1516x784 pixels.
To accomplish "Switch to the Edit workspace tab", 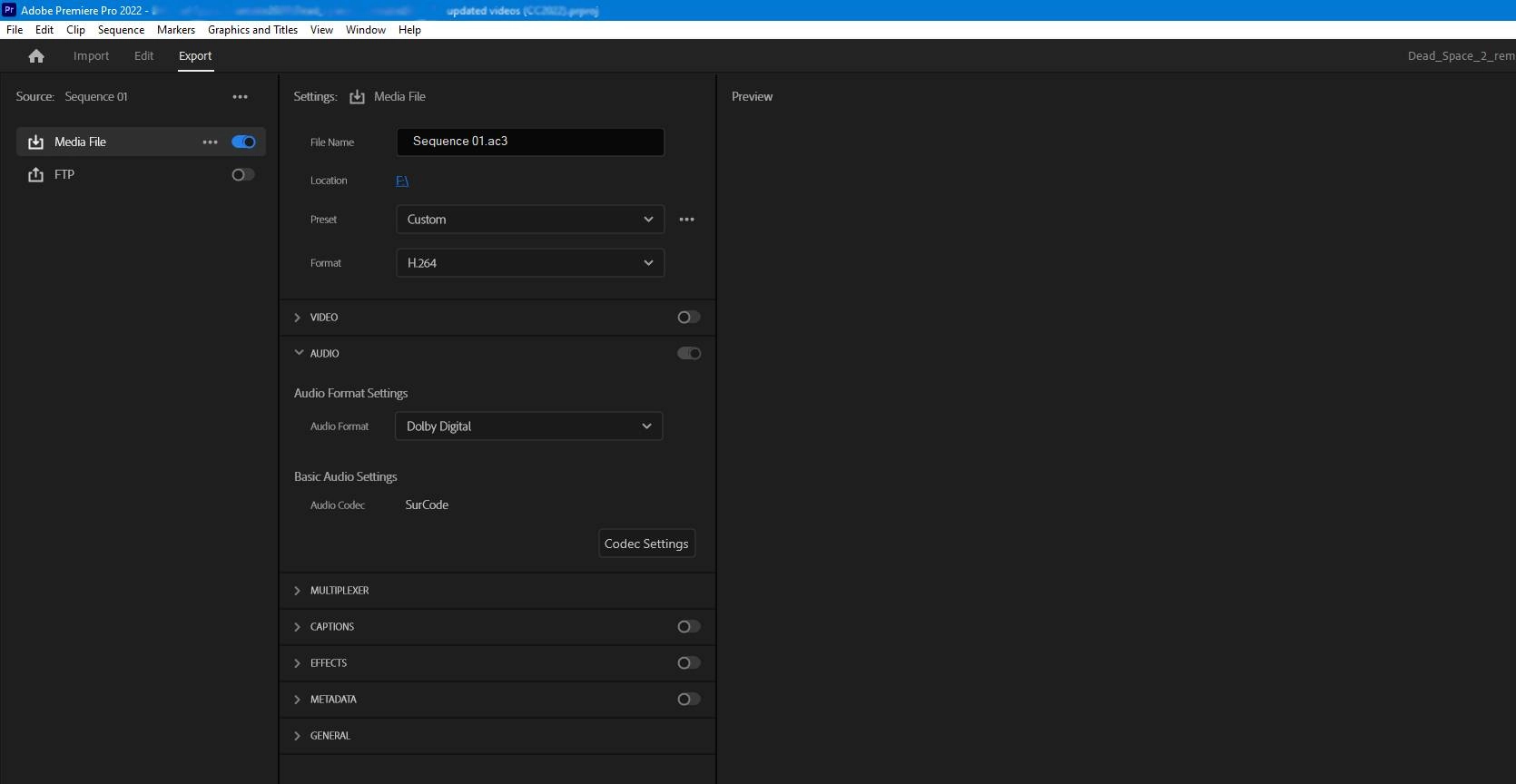I will coord(144,56).
